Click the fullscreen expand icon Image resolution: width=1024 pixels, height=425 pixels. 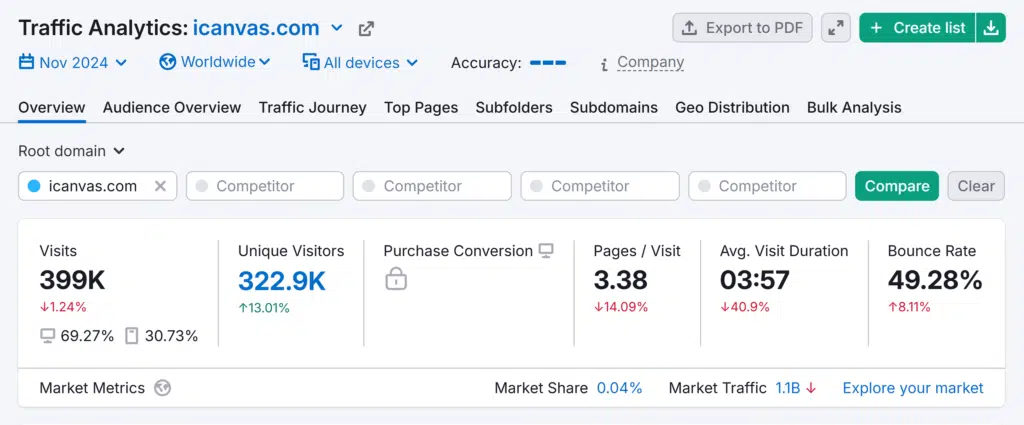coord(835,28)
